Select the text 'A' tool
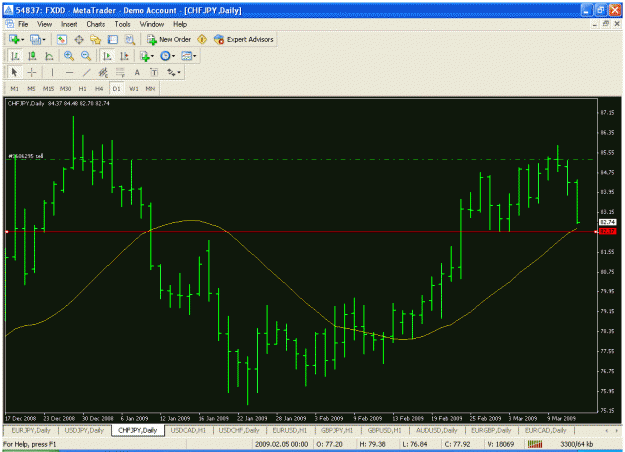Image resolution: width=625 pixels, height=452 pixels. (137, 73)
